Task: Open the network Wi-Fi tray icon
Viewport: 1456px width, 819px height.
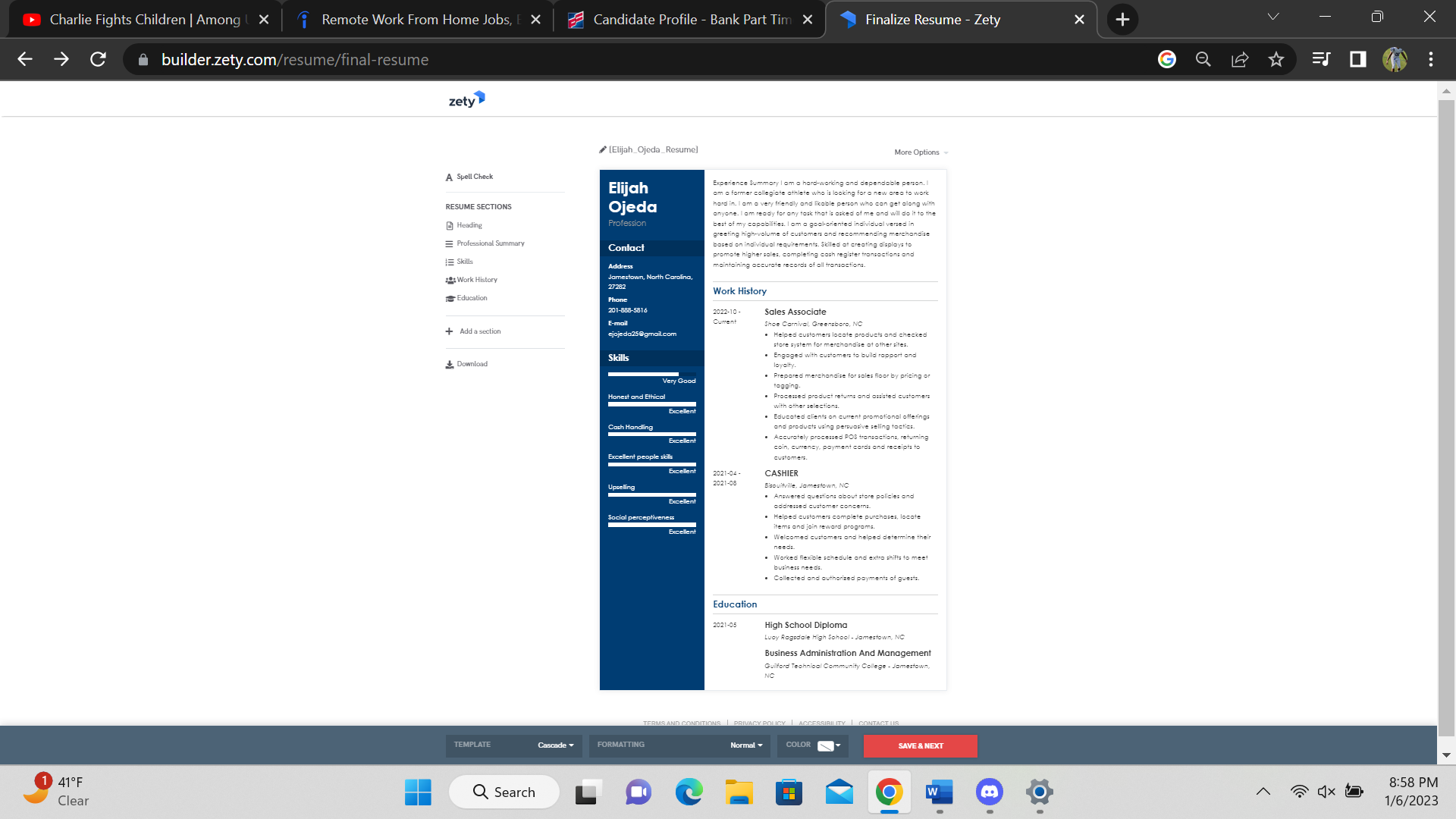Action: pos(1299,792)
